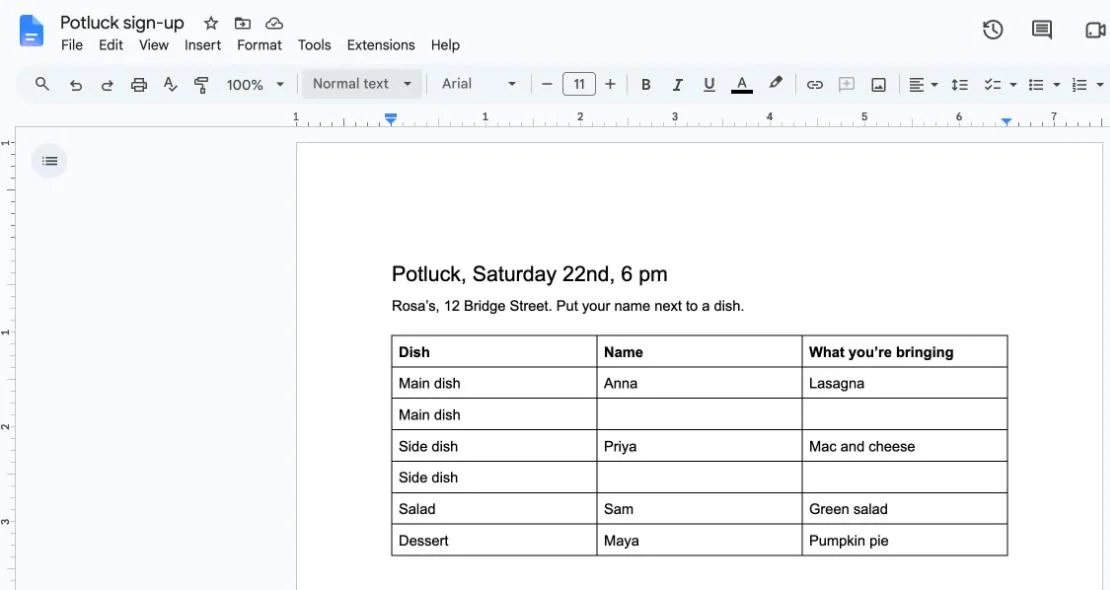Select the right indent ruler marker

coord(1006,121)
